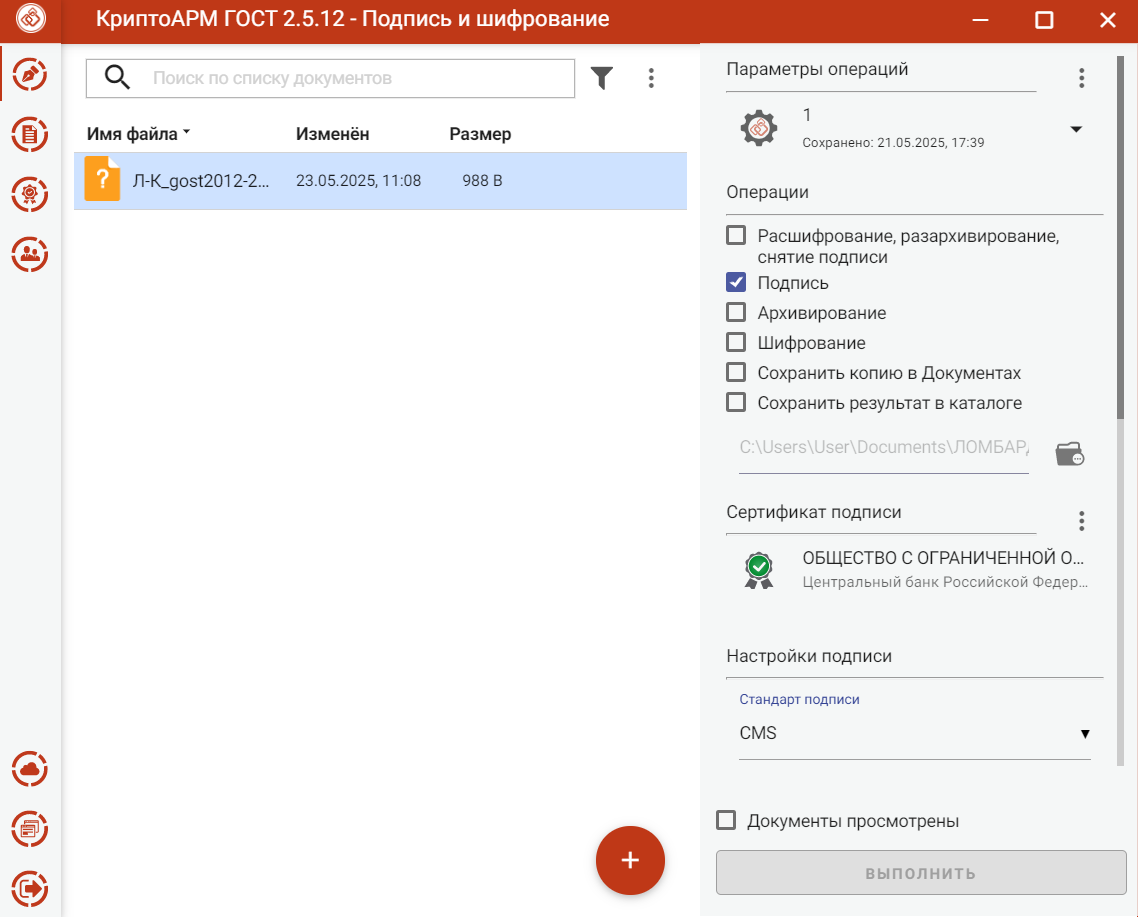
Task: Click the orange unknown file type icon
Action: [102, 179]
